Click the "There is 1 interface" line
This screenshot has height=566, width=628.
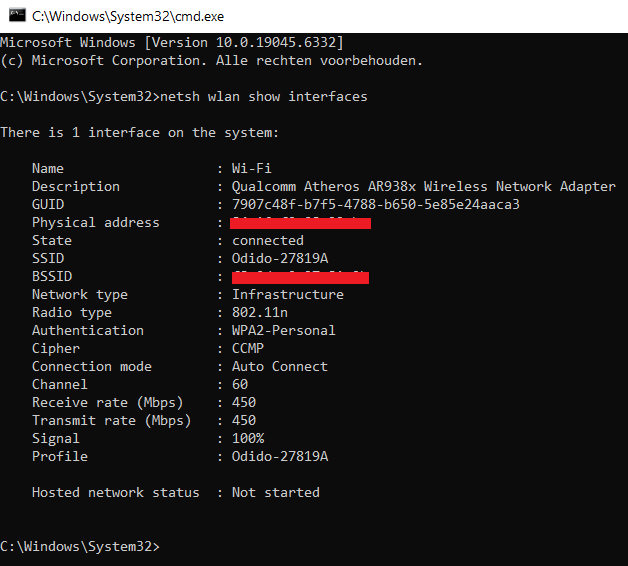[x=139, y=133]
